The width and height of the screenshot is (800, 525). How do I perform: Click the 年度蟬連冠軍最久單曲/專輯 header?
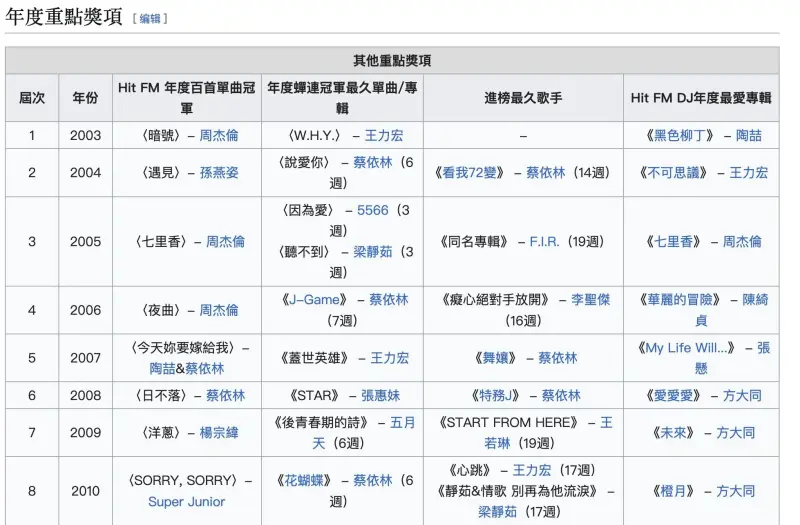(342, 97)
